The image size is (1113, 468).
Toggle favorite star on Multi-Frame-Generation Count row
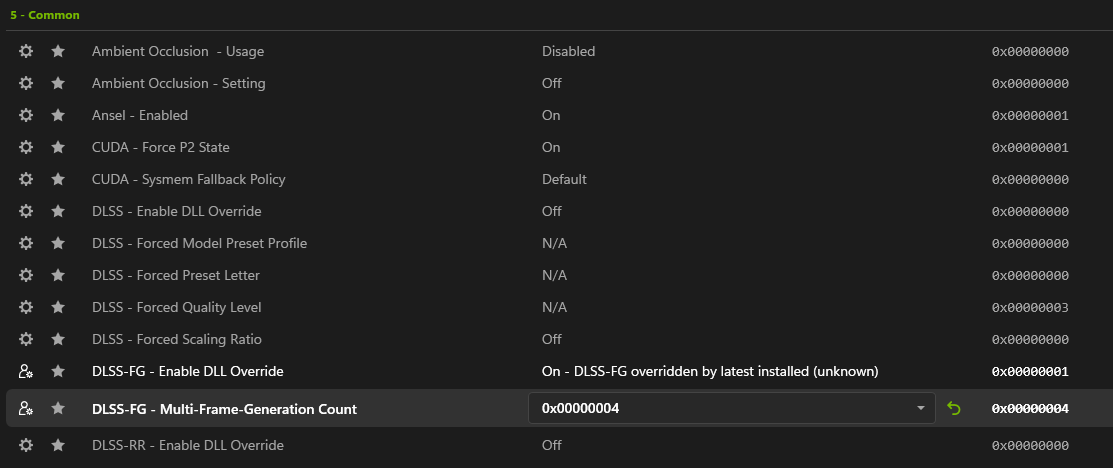(x=58, y=408)
